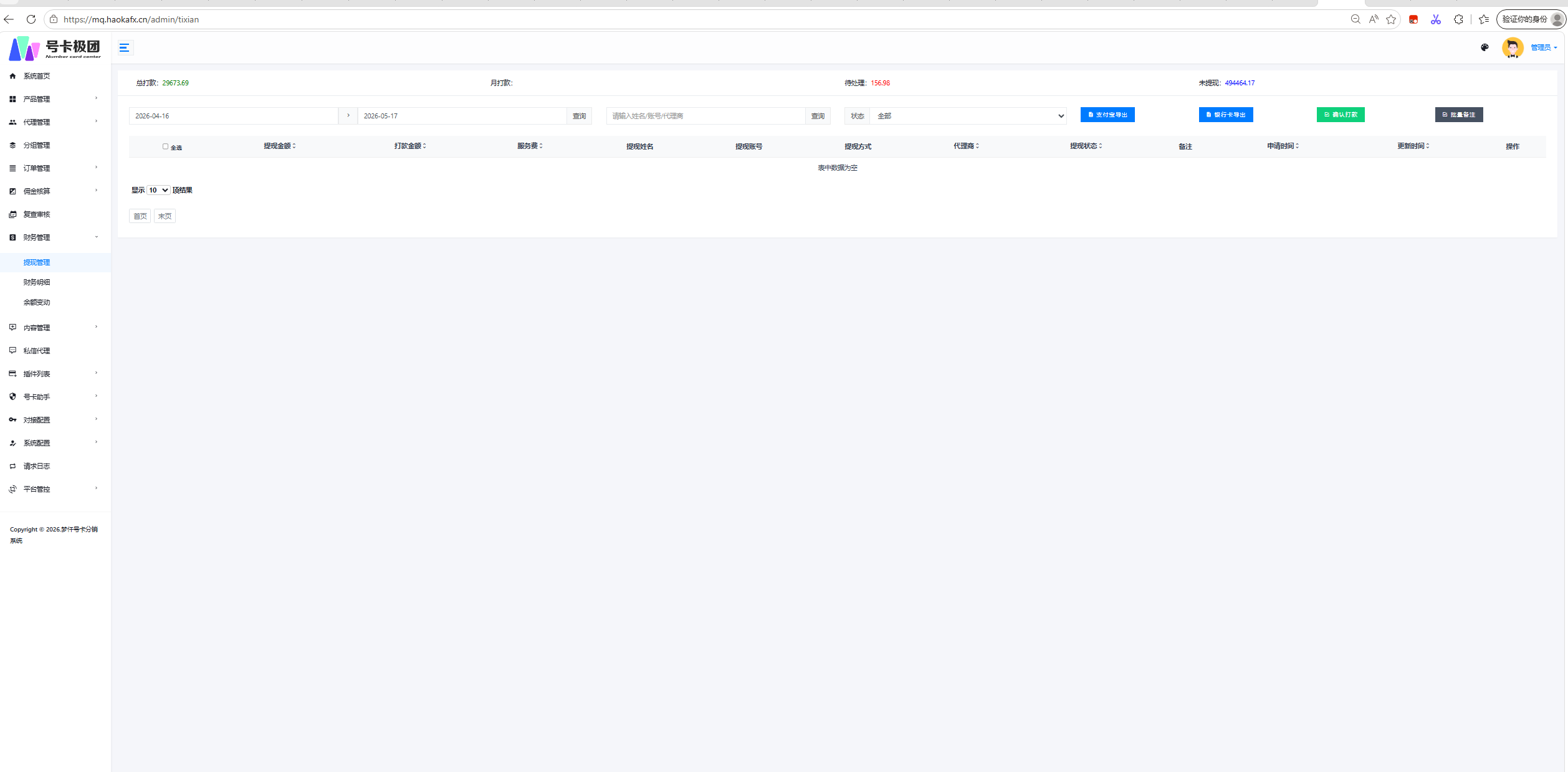The height and width of the screenshot is (772, 1568).
Task: Click the read aloud icon
Action: [1374, 19]
